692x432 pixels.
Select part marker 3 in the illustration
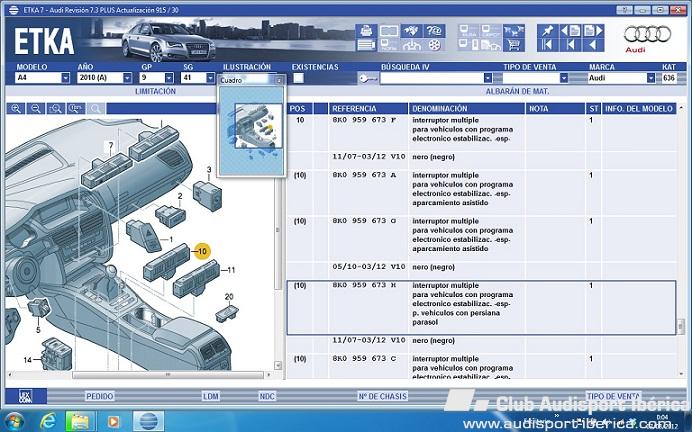209,170
